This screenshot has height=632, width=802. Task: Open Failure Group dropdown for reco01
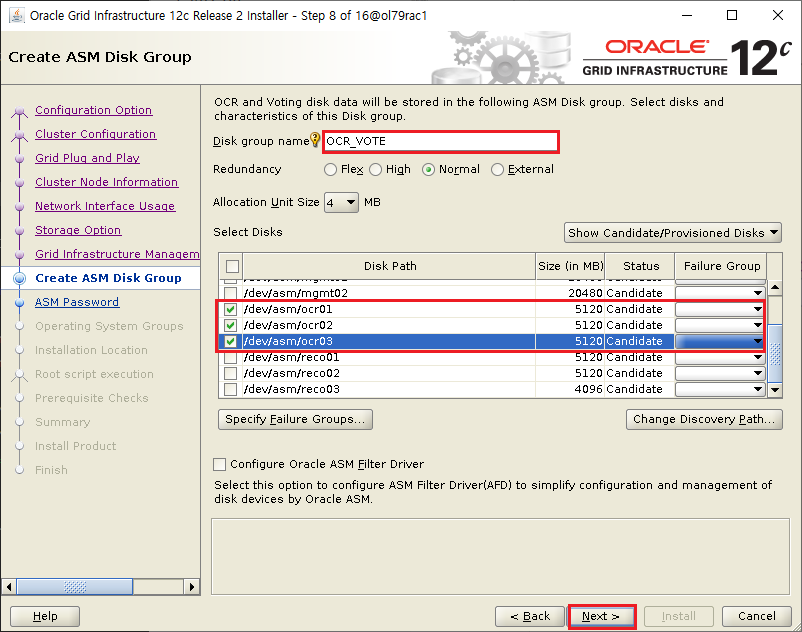tap(720, 357)
